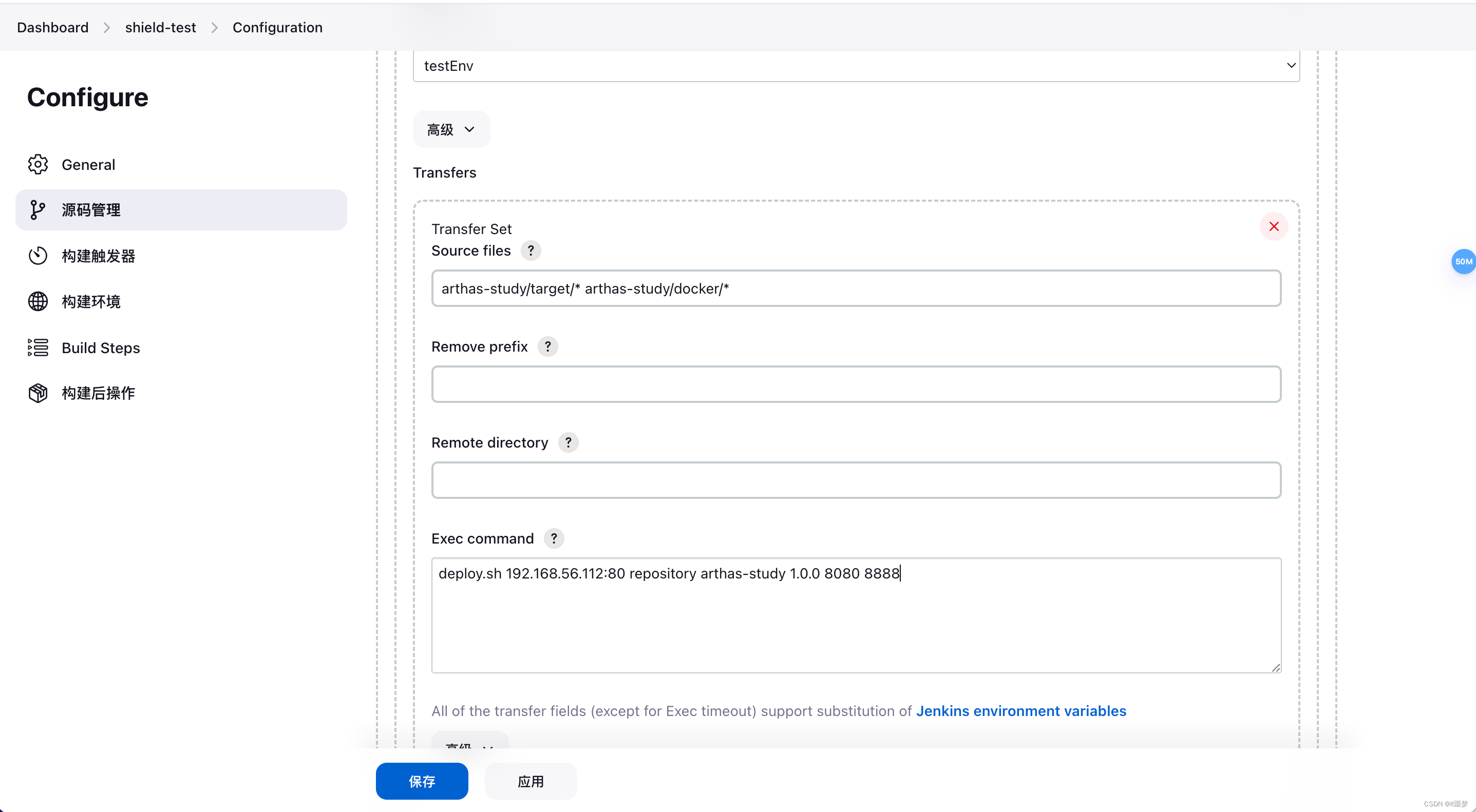1476x812 pixels.
Task: Click the 构建环境 globe icon
Action: click(x=38, y=301)
